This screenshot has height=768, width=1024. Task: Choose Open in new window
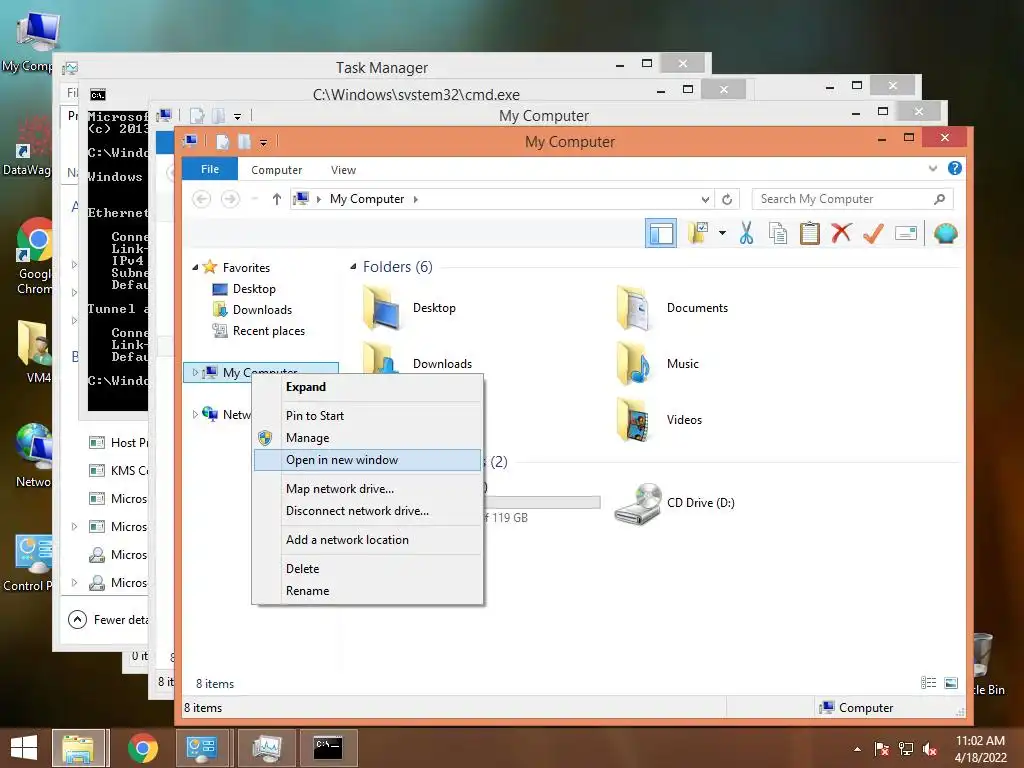(368, 460)
